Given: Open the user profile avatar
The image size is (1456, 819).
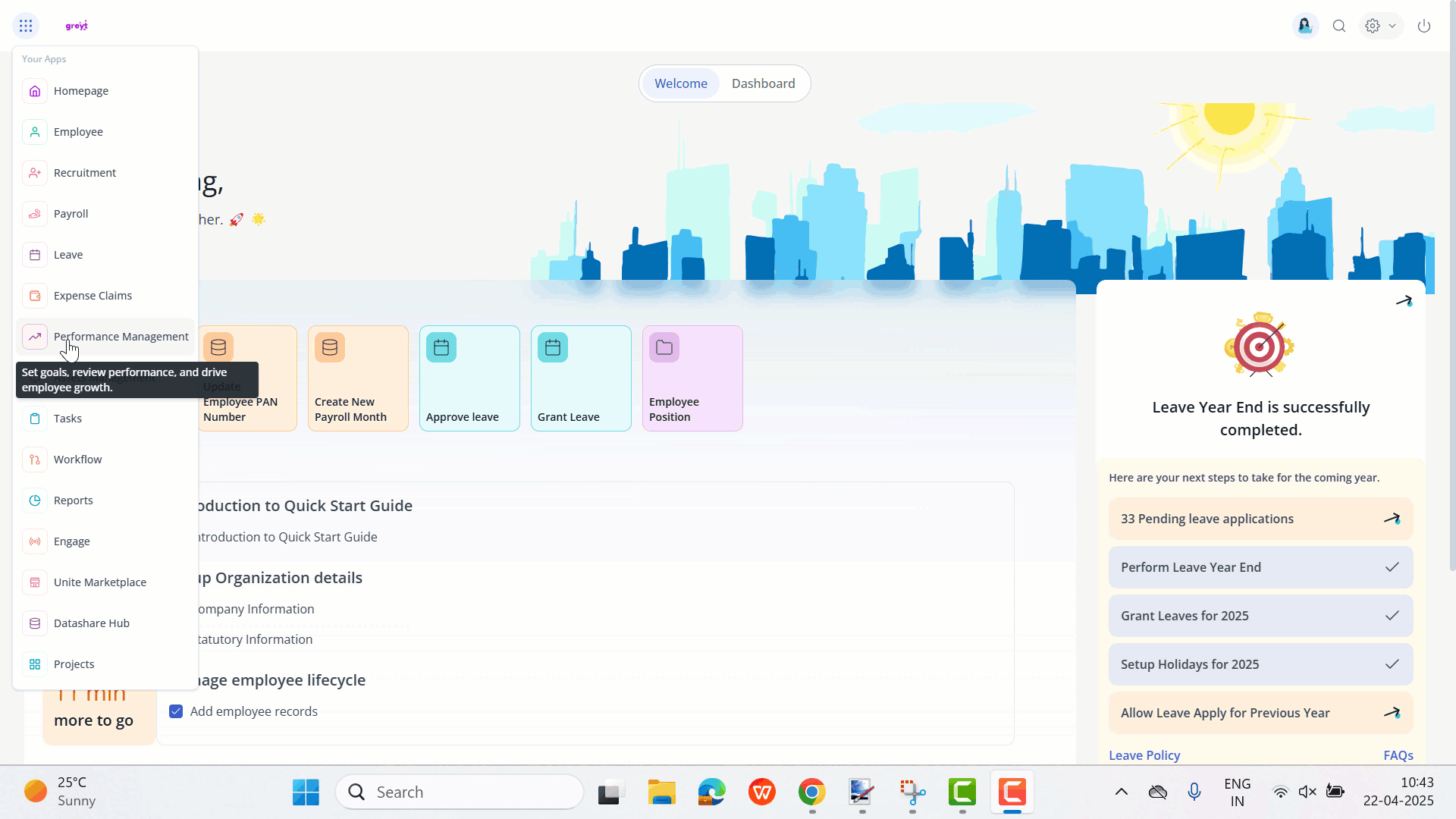Looking at the screenshot, I should pyautogui.click(x=1305, y=26).
